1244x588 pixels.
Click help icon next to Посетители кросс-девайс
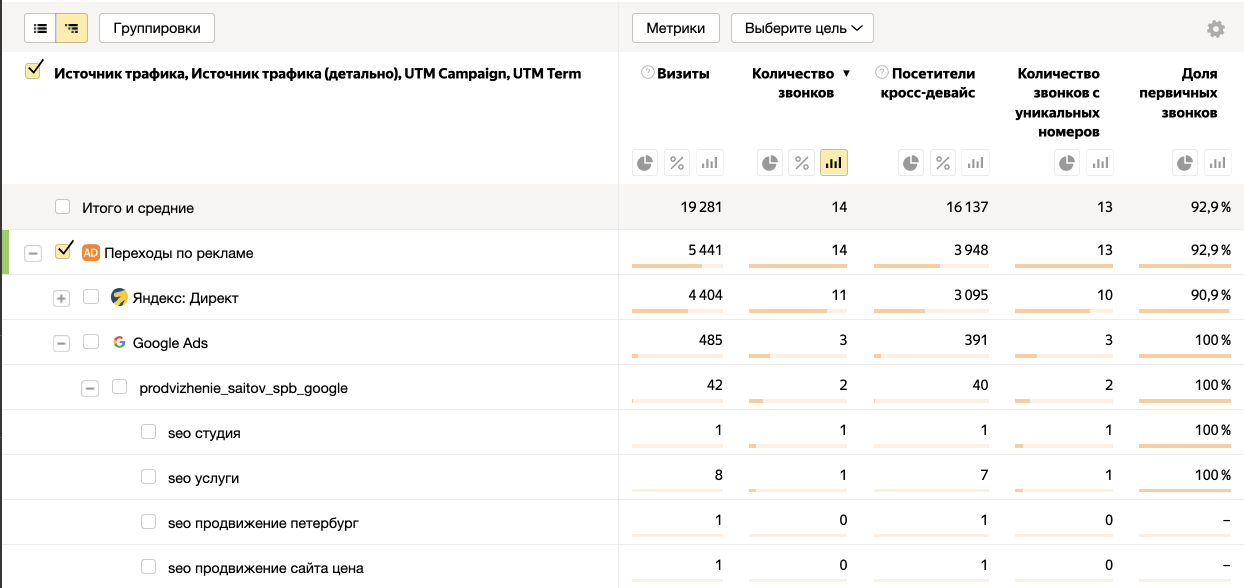(x=881, y=73)
